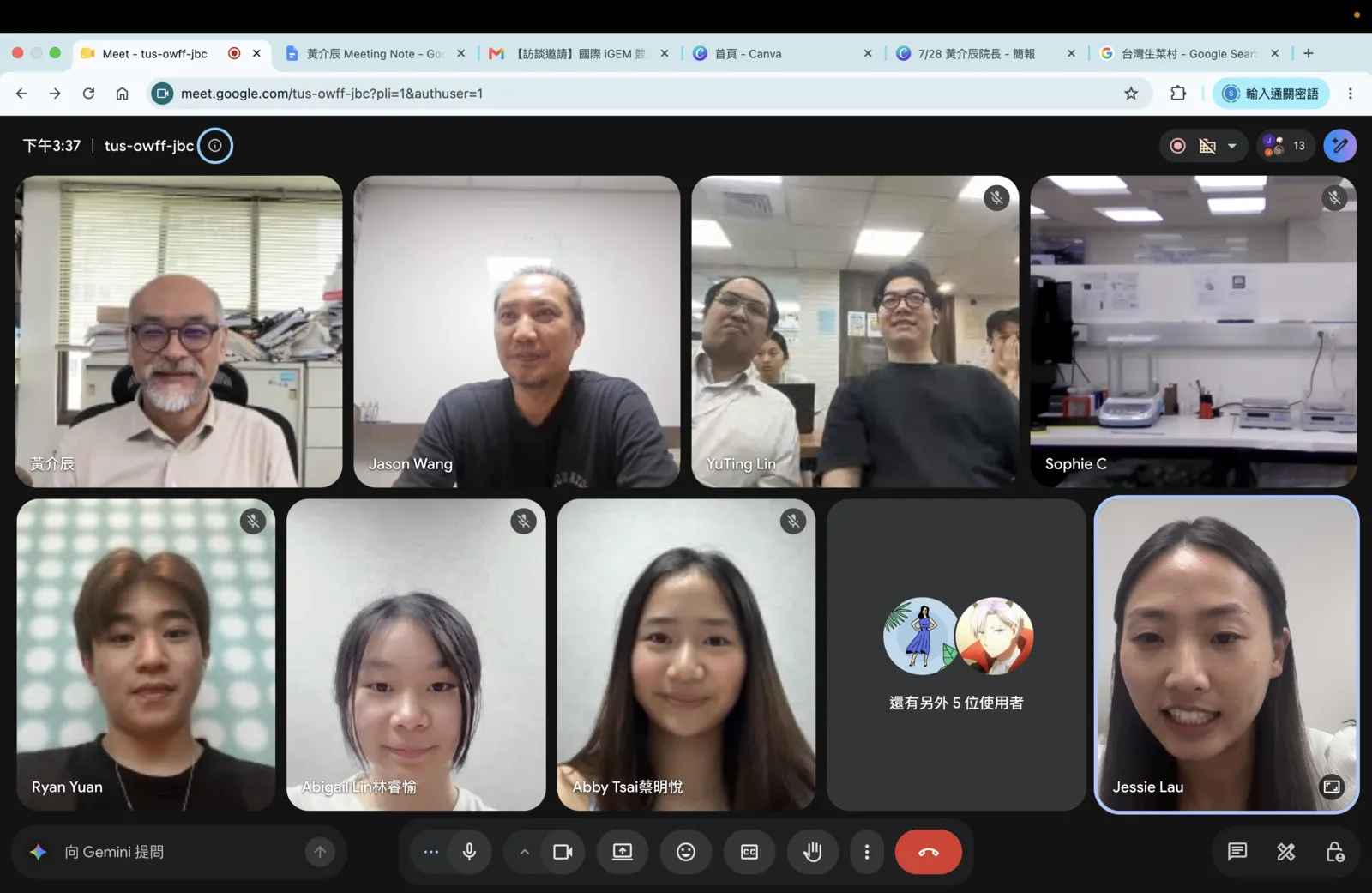Screen dimensions: 1372x893
Task: Expand the dropdown arrow next to recording icons
Action: tap(1232, 146)
